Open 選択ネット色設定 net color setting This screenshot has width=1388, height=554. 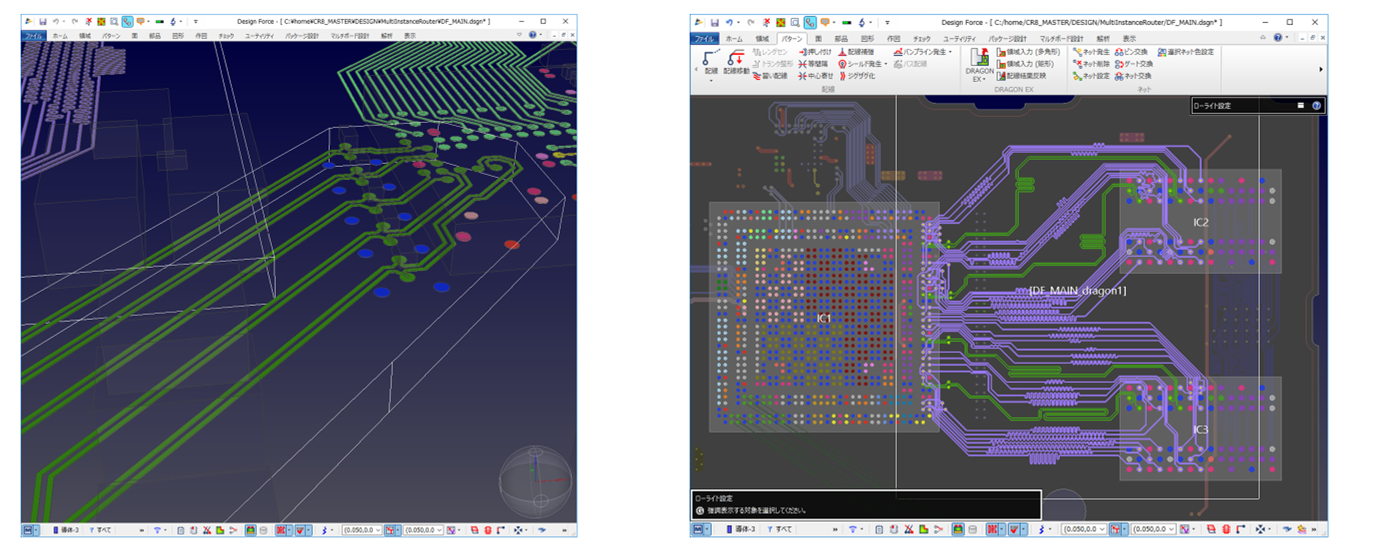pyautogui.click(x=1185, y=51)
